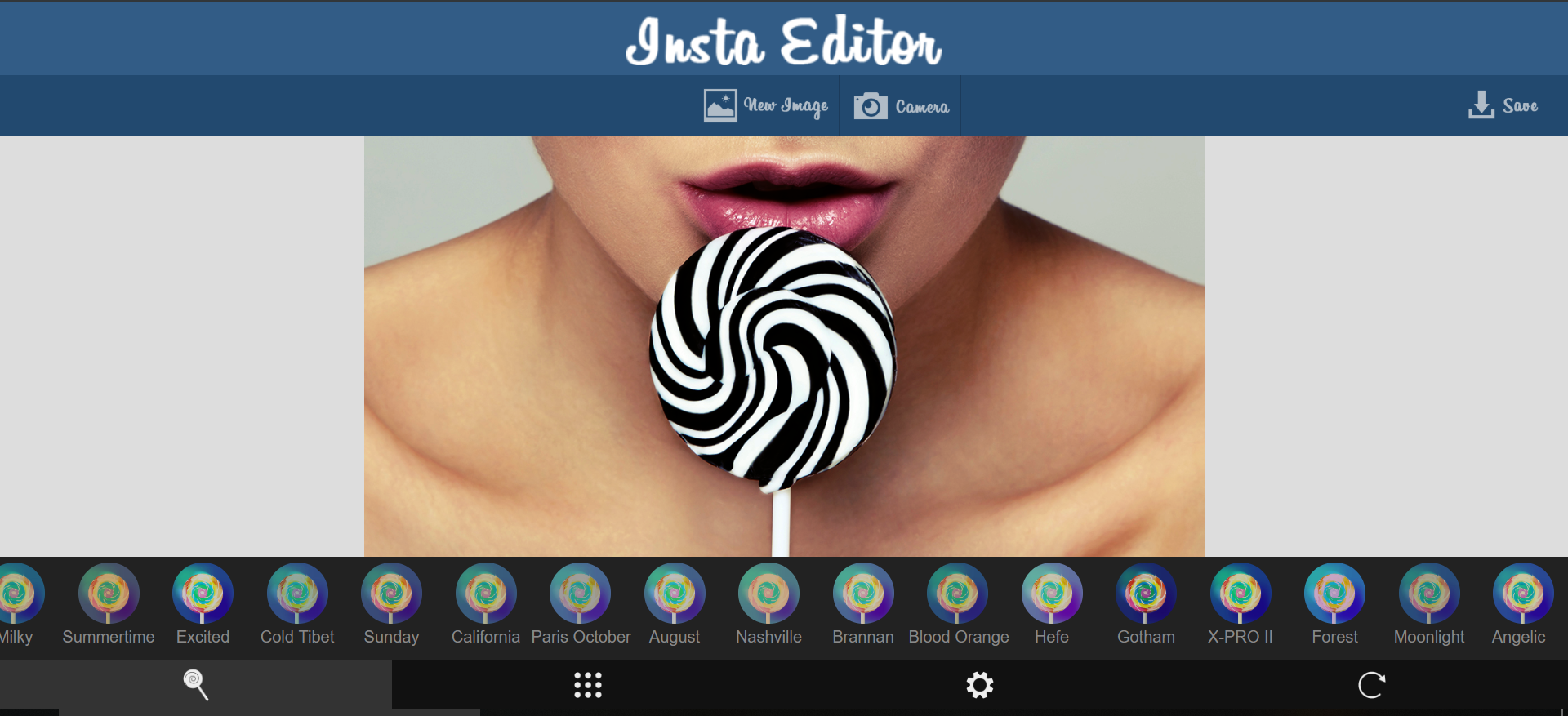Open the gear settings tab
Image resolution: width=1568 pixels, height=716 pixels.
pos(980,685)
